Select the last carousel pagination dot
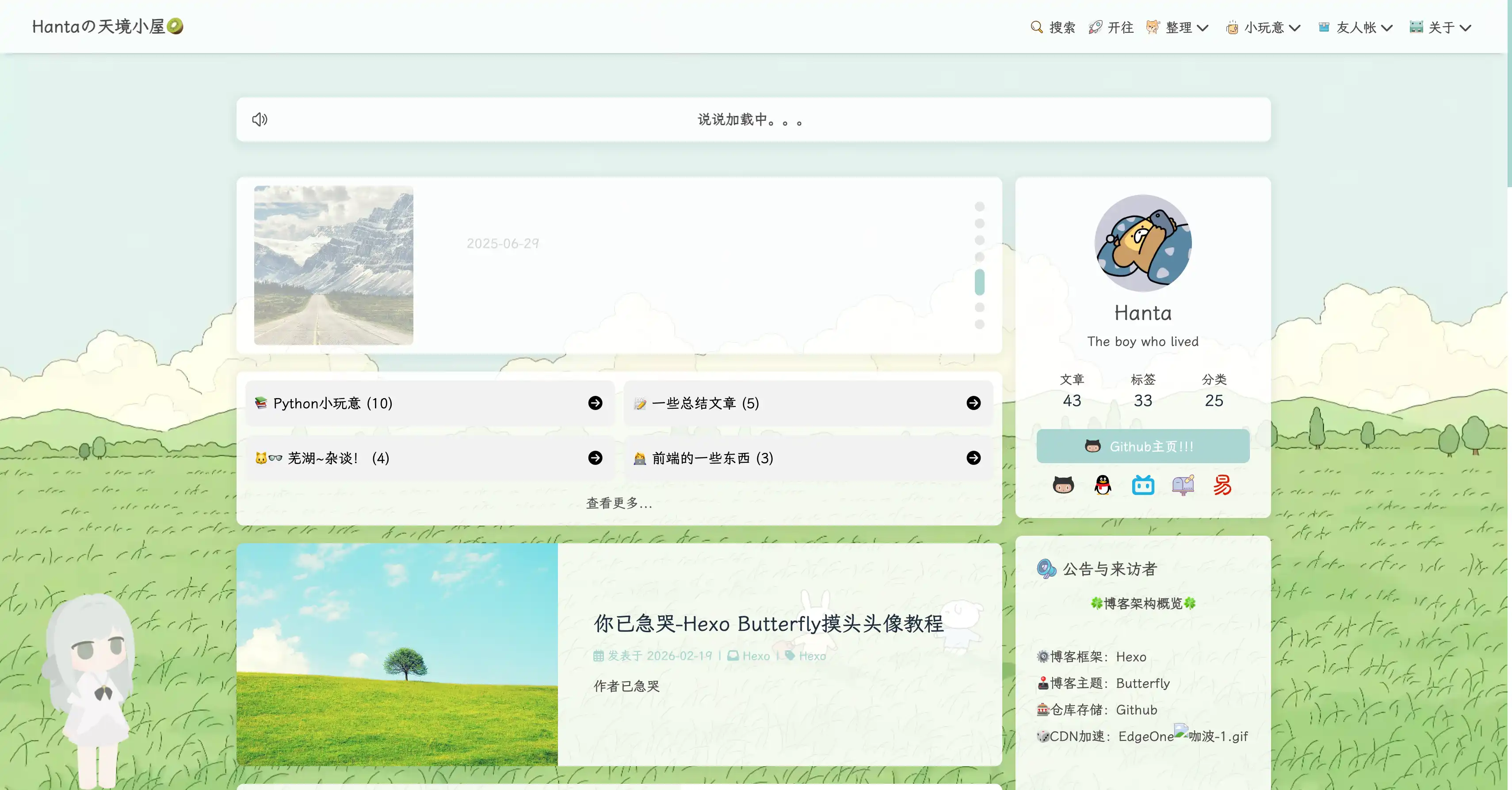This screenshot has height=790, width=1512. [979, 324]
